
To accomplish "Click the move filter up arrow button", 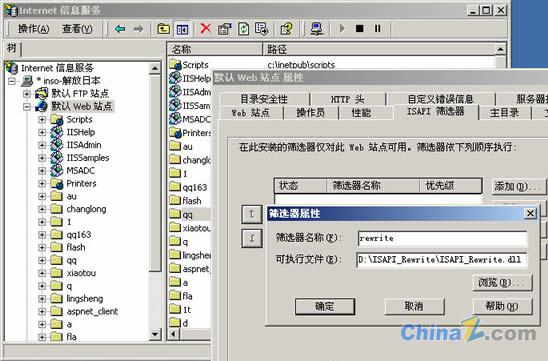I will 252,214.
